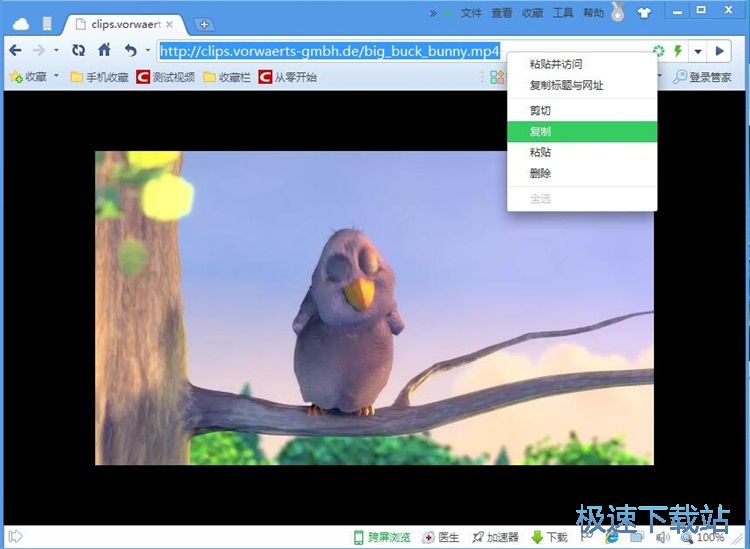
Task: Choose 删除 from context menu
Action: pyautogui.click(x=582, y=173)
